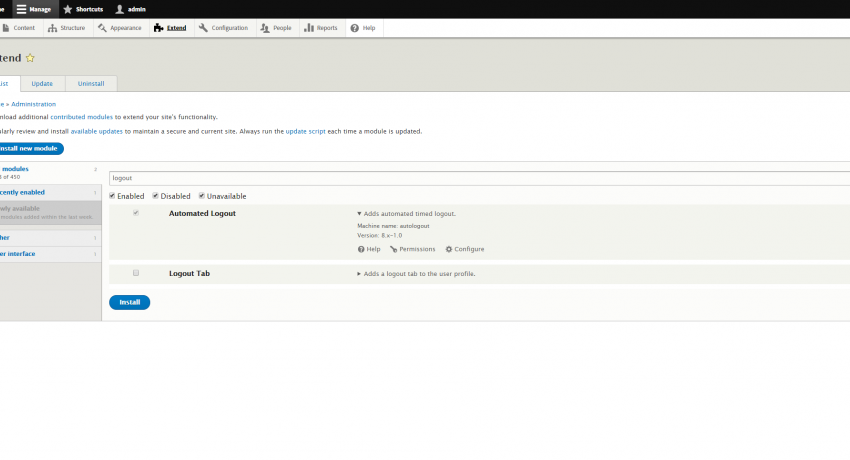The image size is (850, 460).
Task: Switch to the Update tab
Action: 42,83
